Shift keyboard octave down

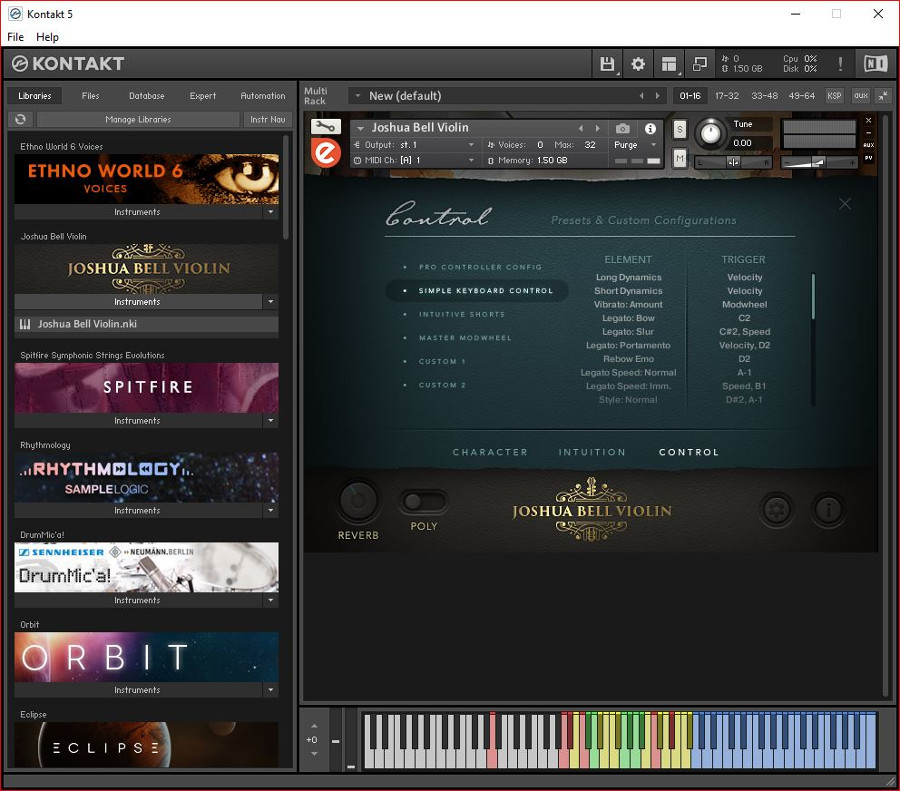tap(314, 754)
